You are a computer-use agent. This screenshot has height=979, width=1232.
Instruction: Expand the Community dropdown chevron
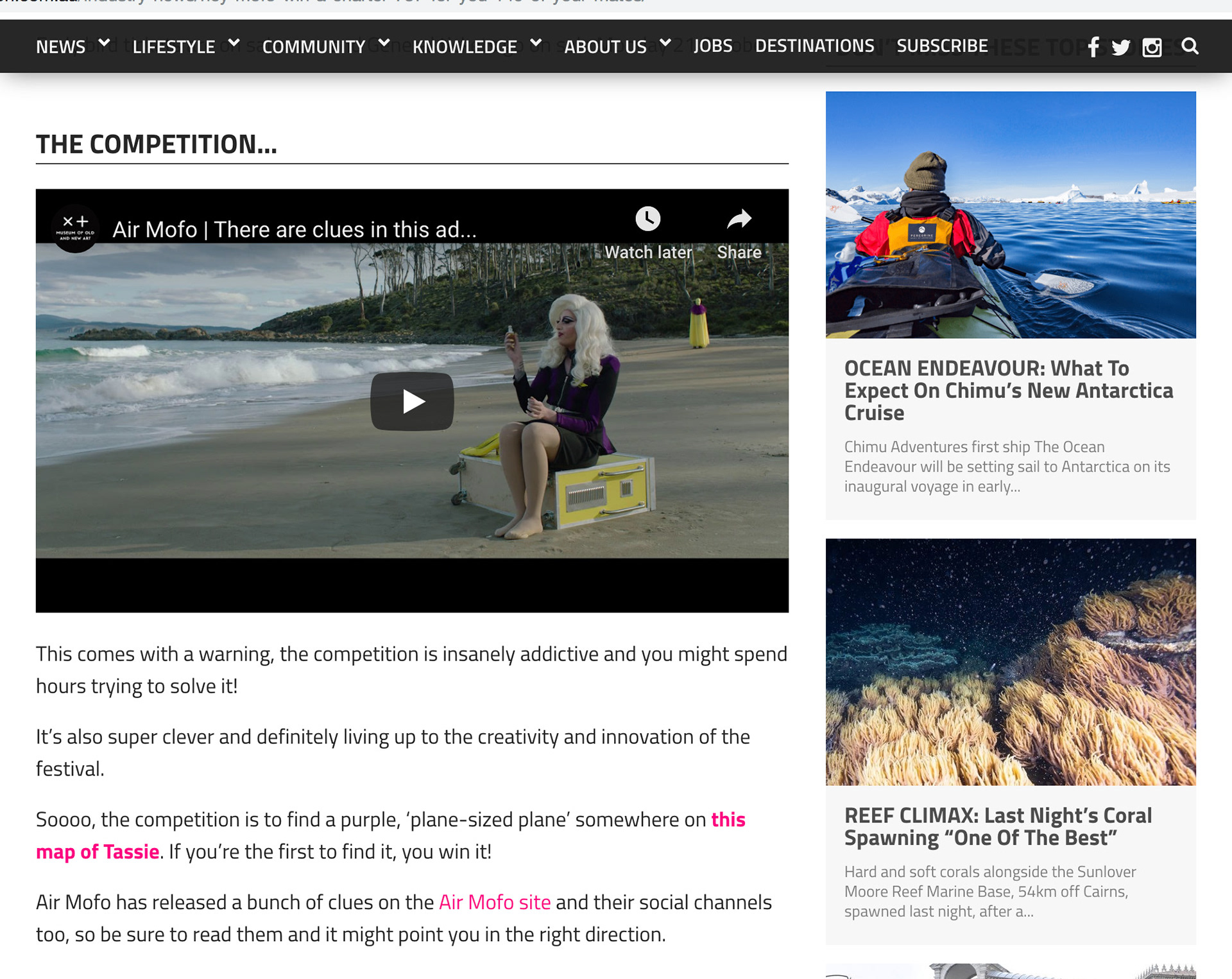pyautogui.click(x=384, y=43)
